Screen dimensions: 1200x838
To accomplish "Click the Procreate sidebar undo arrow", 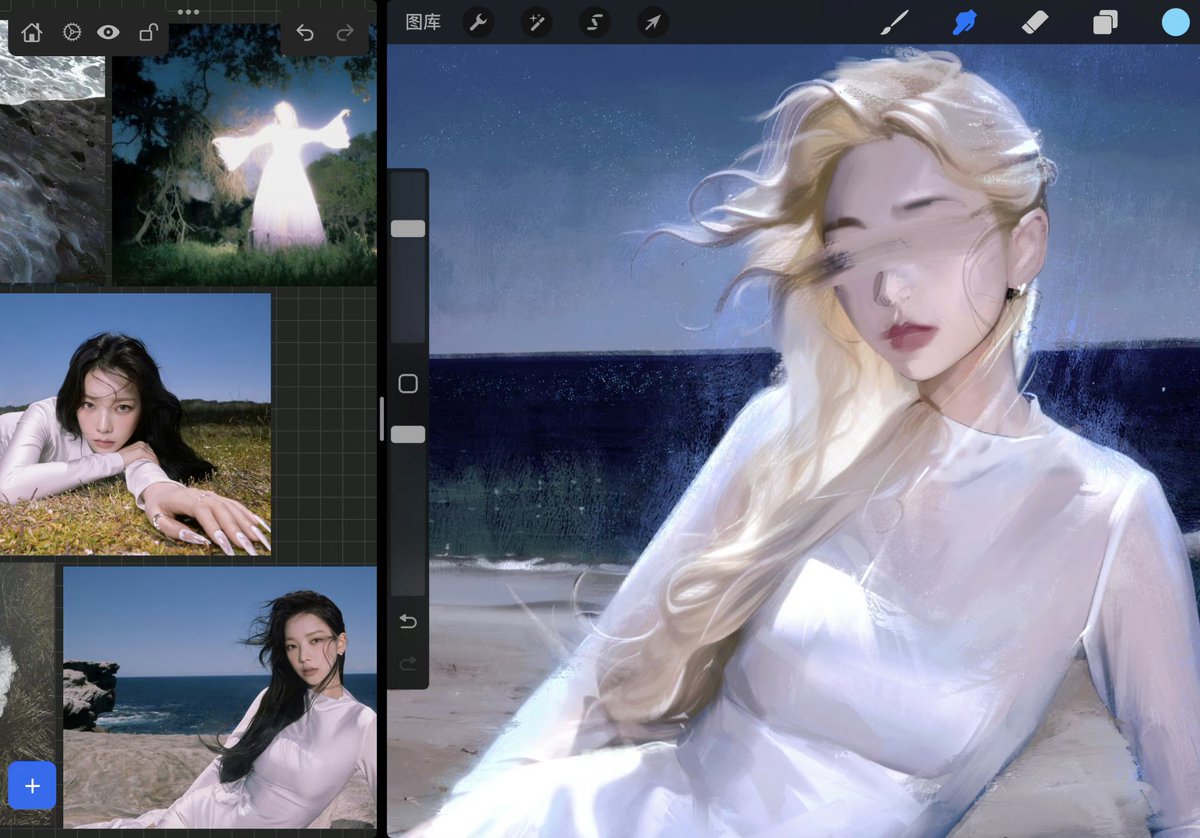I will (408, 622).
